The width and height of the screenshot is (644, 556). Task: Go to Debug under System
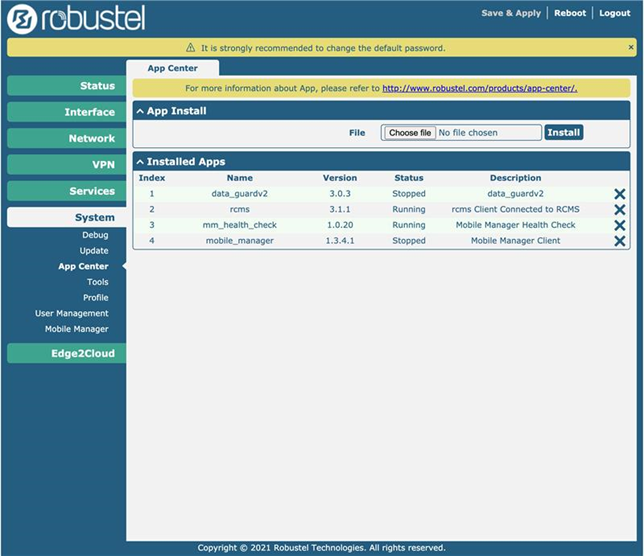point(95,235)
